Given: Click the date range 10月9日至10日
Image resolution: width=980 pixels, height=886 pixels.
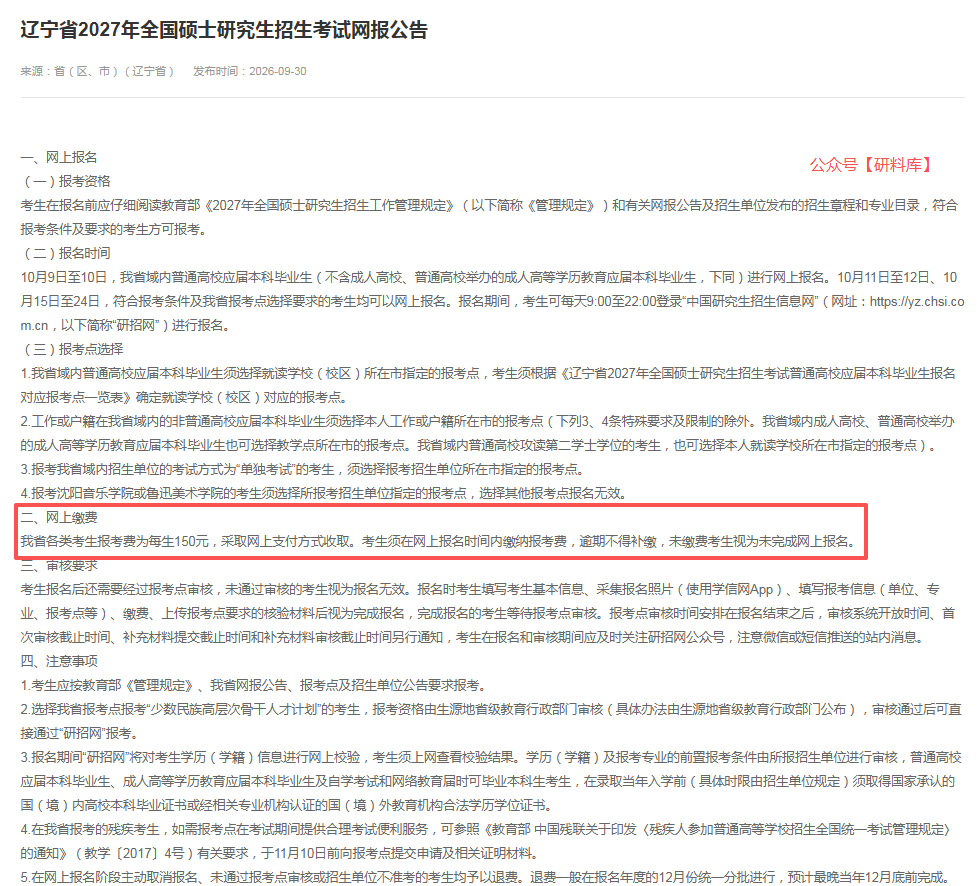Looking at the screenshot, I should click(x=64, y=277).
